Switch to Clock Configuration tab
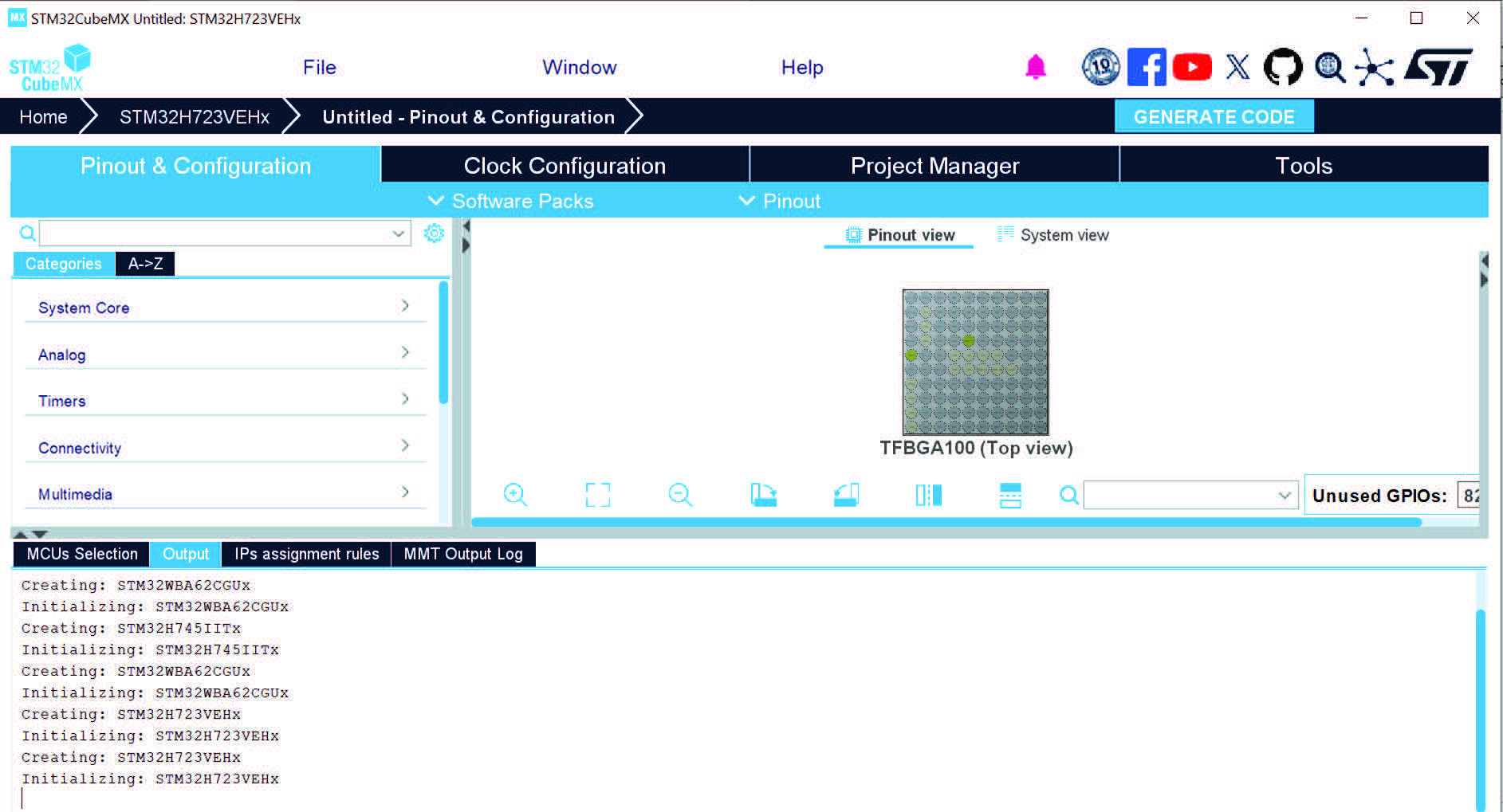 [x=565, y=165]
